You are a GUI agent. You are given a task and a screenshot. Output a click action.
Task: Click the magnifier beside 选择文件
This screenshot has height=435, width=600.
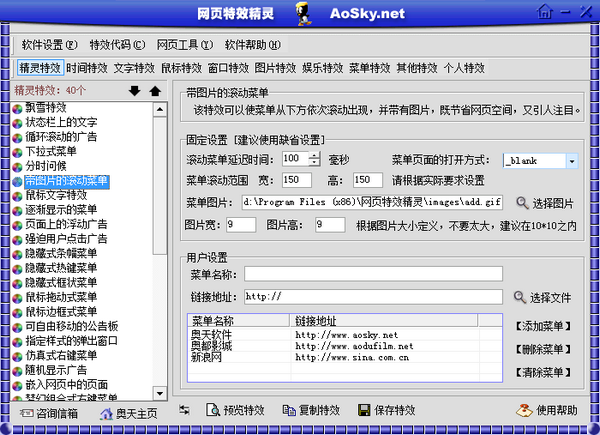coord(519,297)
